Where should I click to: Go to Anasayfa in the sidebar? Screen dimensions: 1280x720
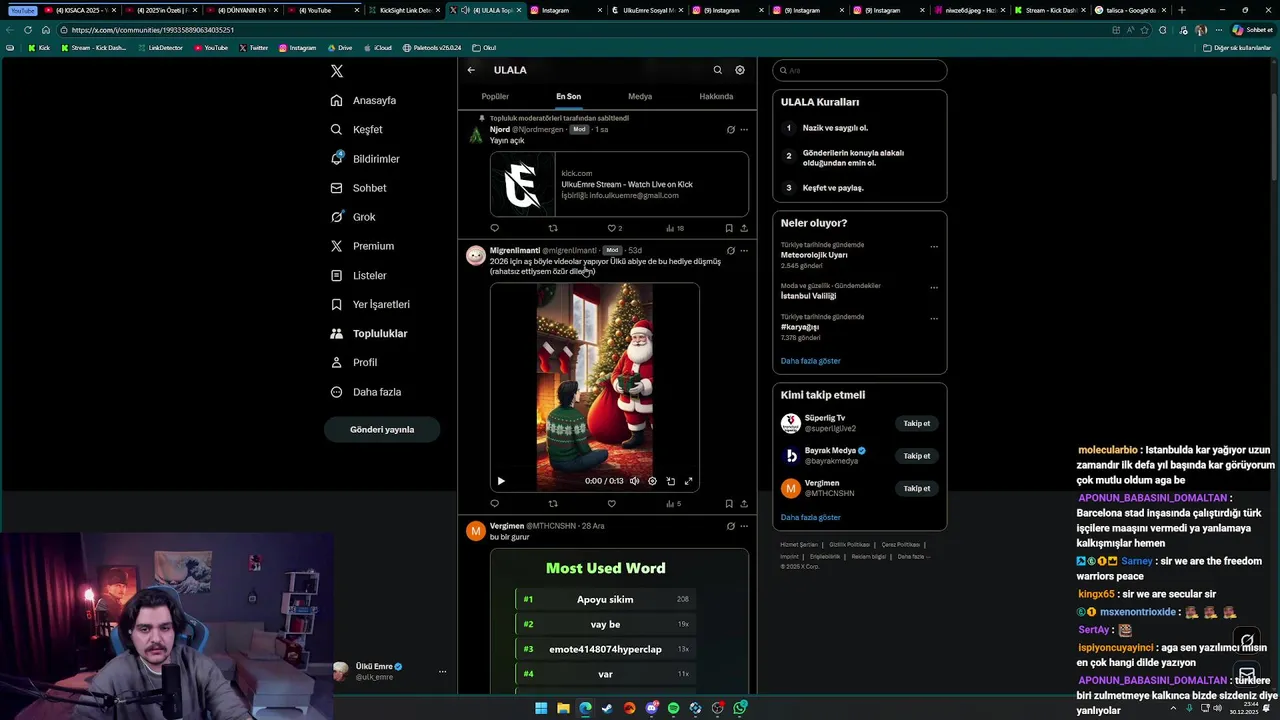coord(364,100)
